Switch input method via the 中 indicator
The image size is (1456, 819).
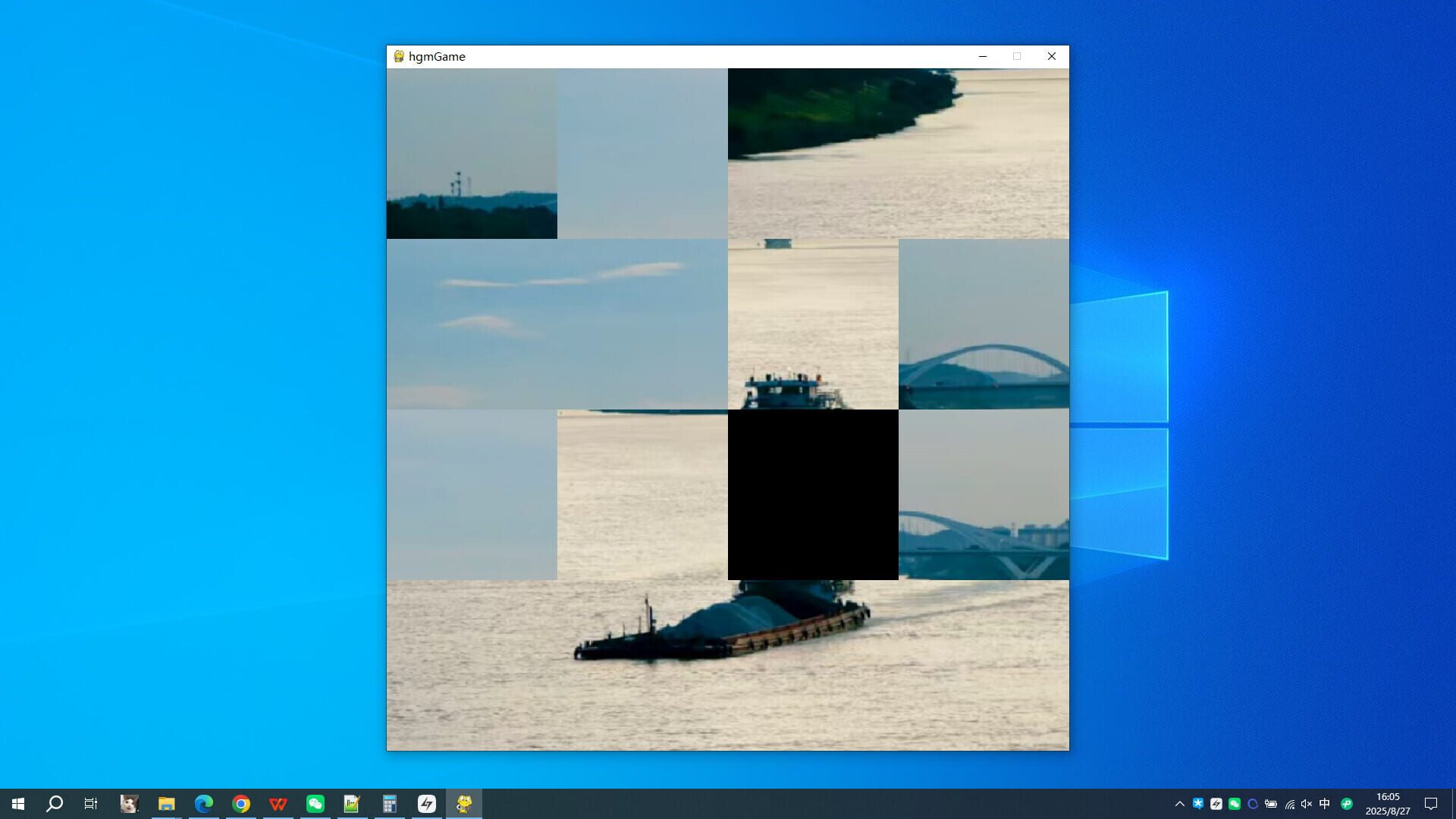pyautogui.click(x=1324, y=804)
